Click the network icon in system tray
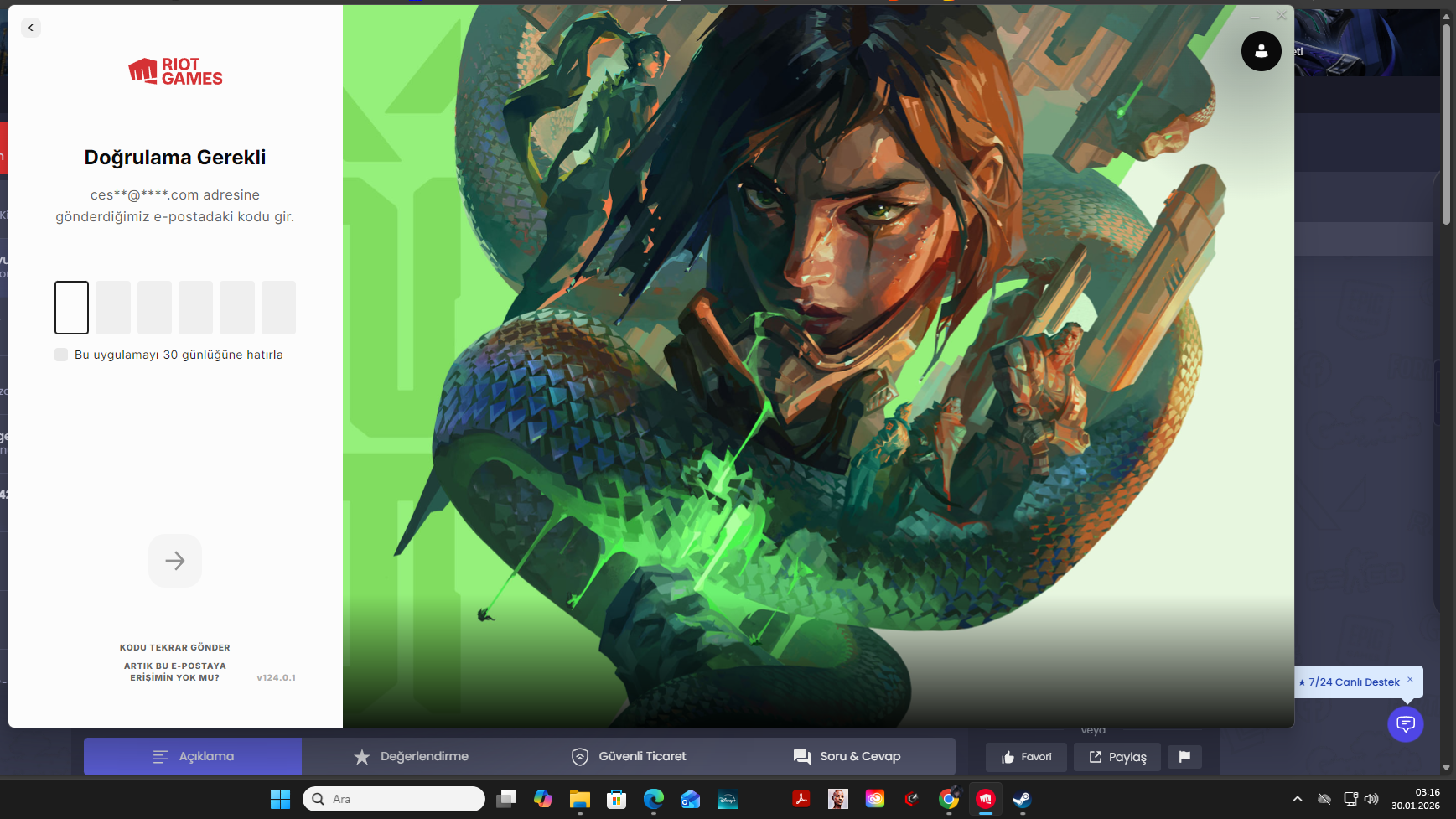1456x819 pixels. 1350,799
